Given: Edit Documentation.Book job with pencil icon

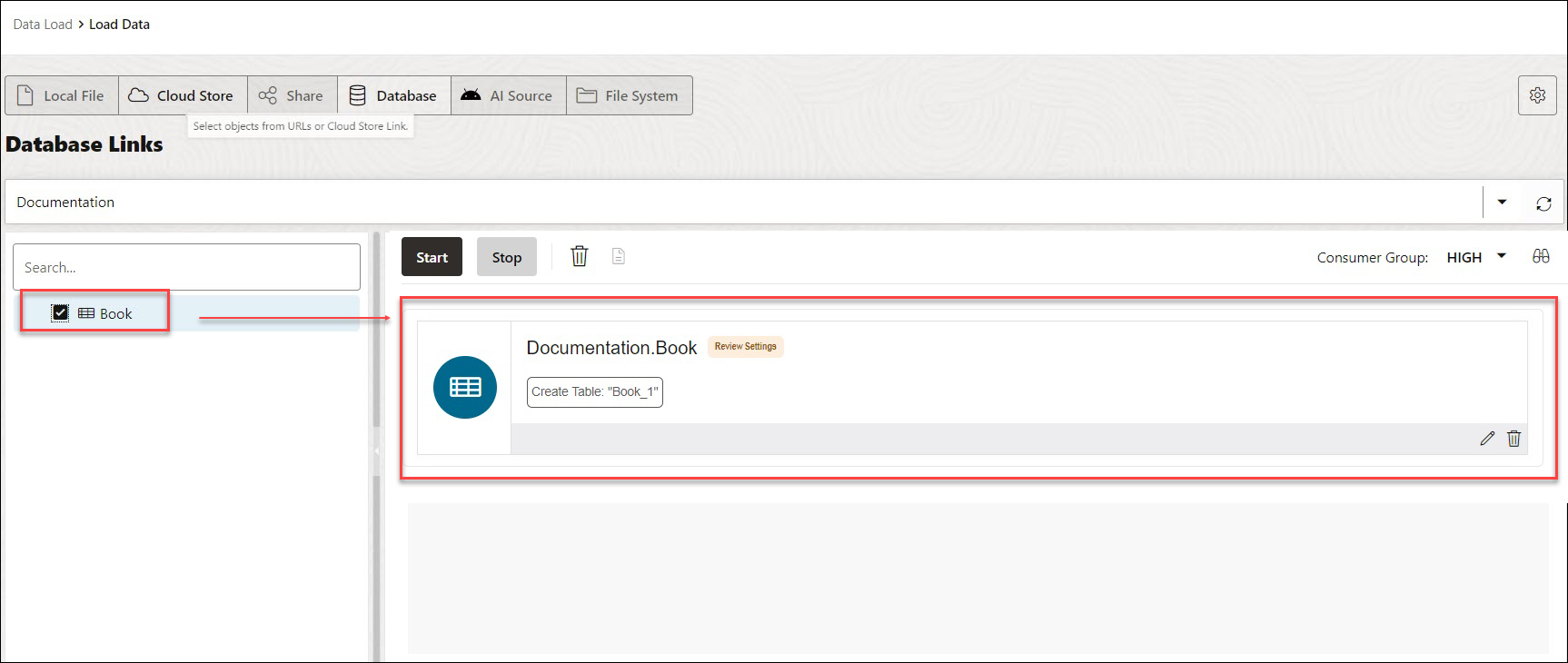Looking at the screenshot, I should click(1487, 439).
